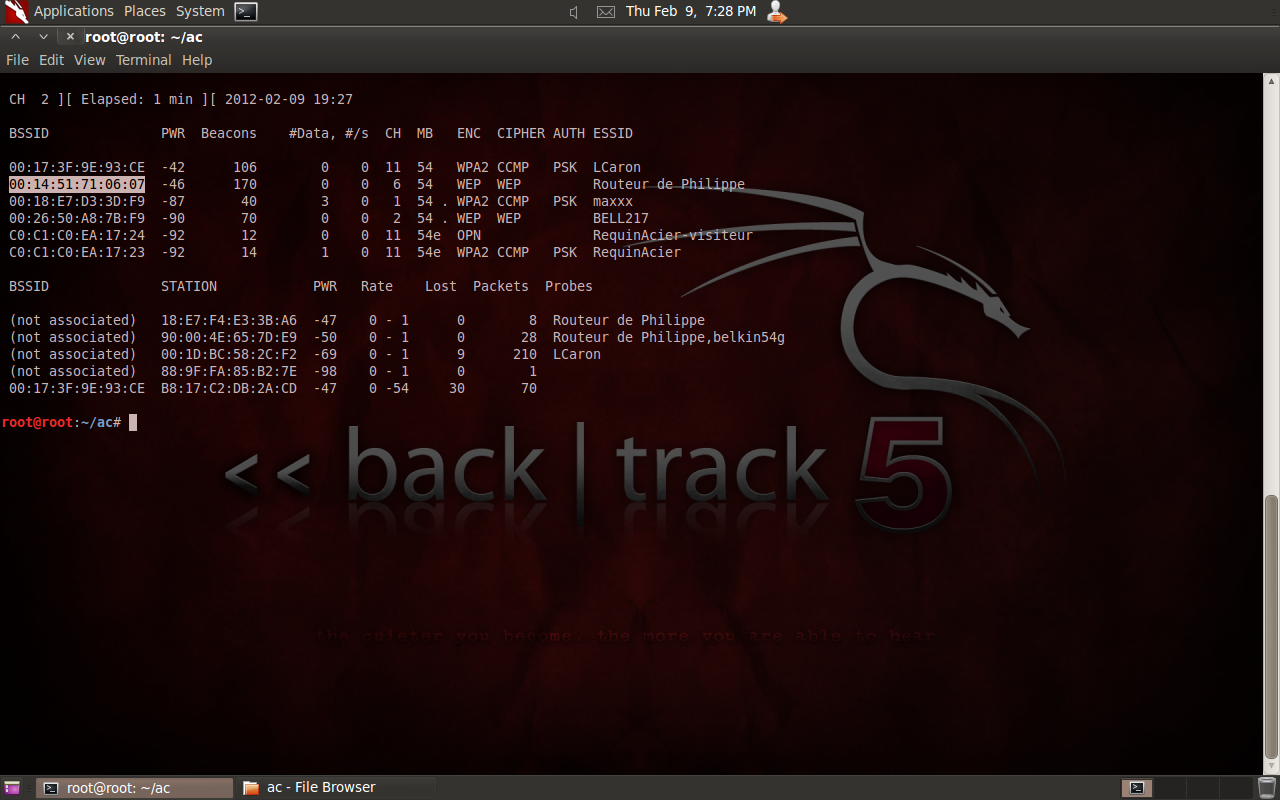The image size is (1280, 800).
Task: Click BSSID C0:C1:C0:EA:17:23
Action: (x=77, y=252)
